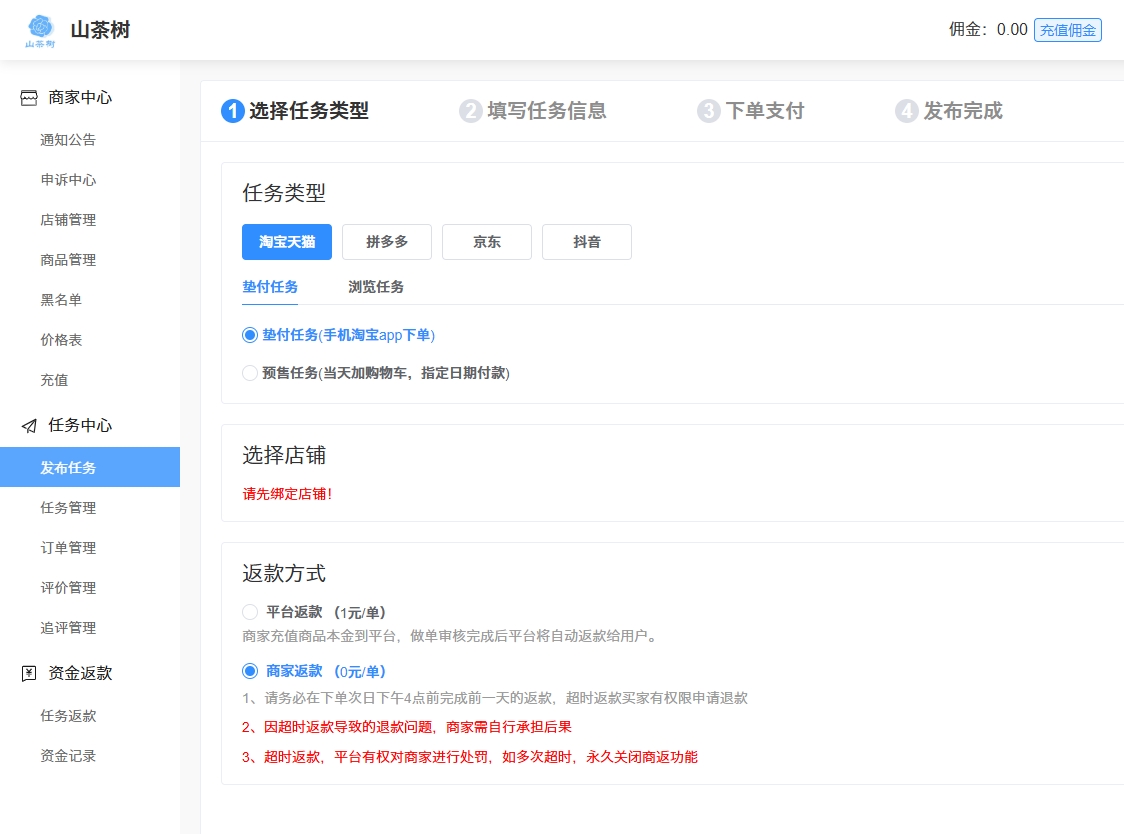Click step 4 circle 发布完成
Image resolution: width=1124 pixels, height=834 pixels.
click(x=906, y=111)
